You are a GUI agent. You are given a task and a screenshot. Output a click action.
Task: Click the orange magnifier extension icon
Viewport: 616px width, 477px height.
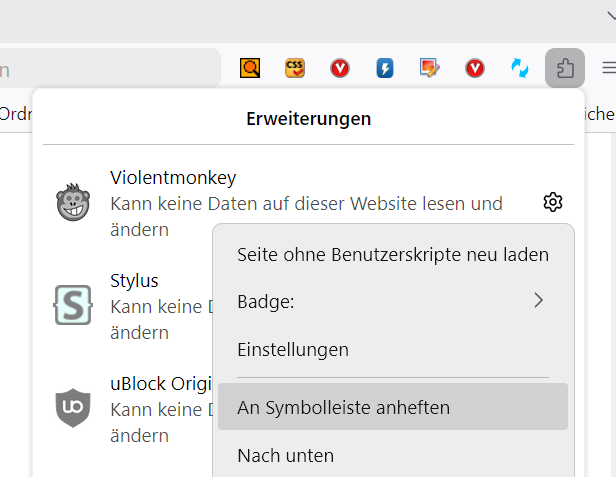250,68
